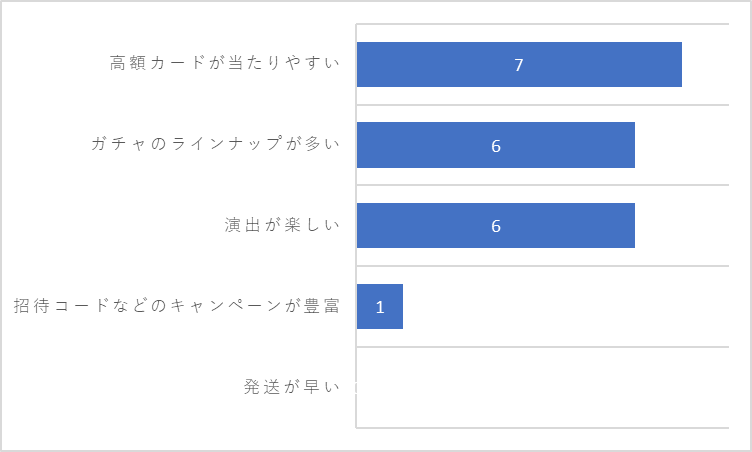Screen dimensions: 752x452
Task: Select the 演出が楽しい category label
Action: (x=282, y=225)
